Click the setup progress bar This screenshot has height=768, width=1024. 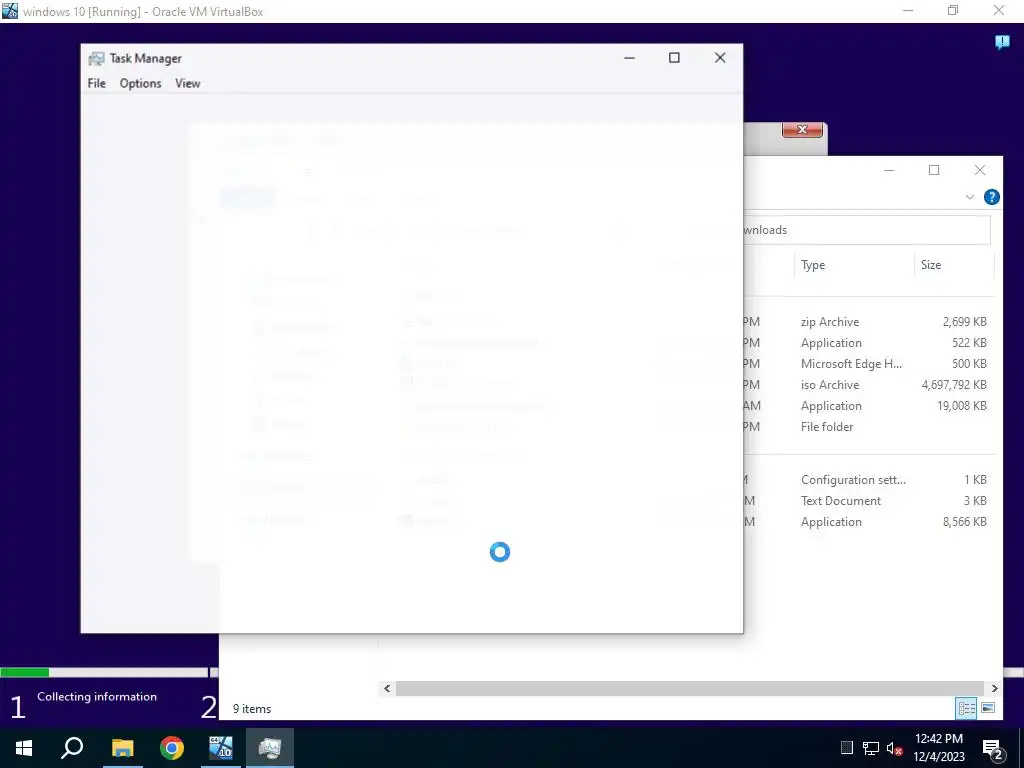pos(104,673)
